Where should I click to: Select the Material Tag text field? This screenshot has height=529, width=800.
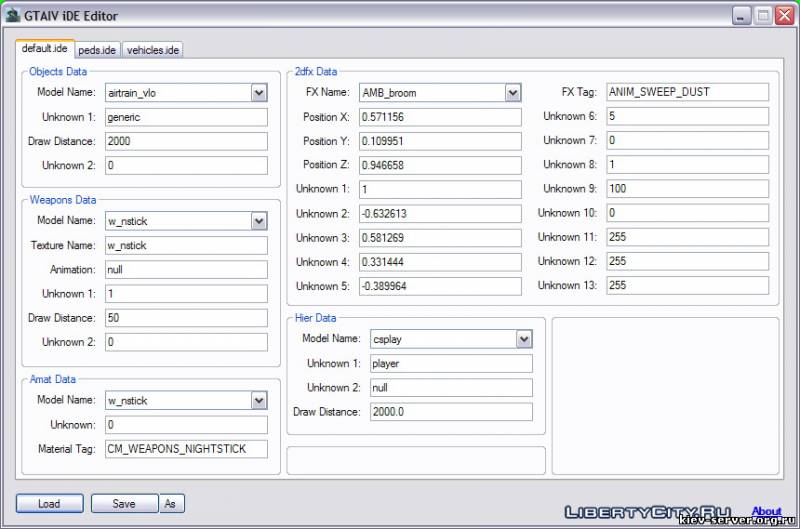tap(185, 449)
